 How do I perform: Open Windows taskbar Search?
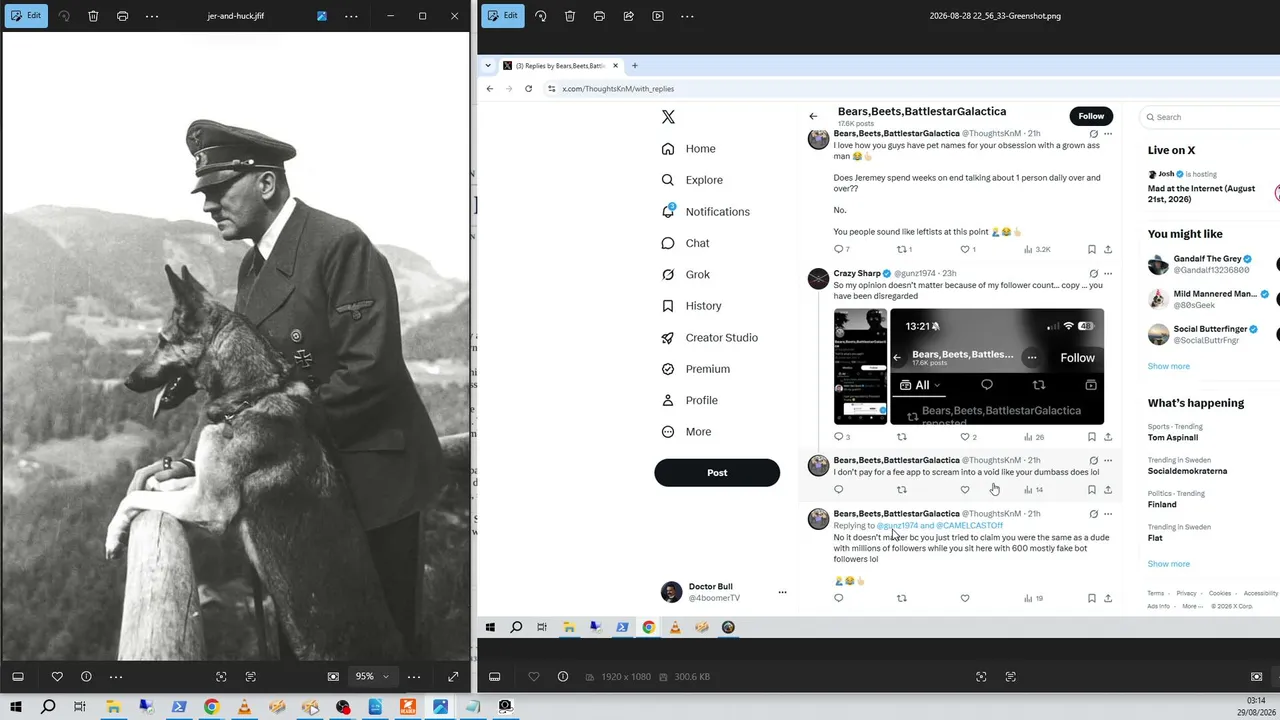tap(48, 707)
